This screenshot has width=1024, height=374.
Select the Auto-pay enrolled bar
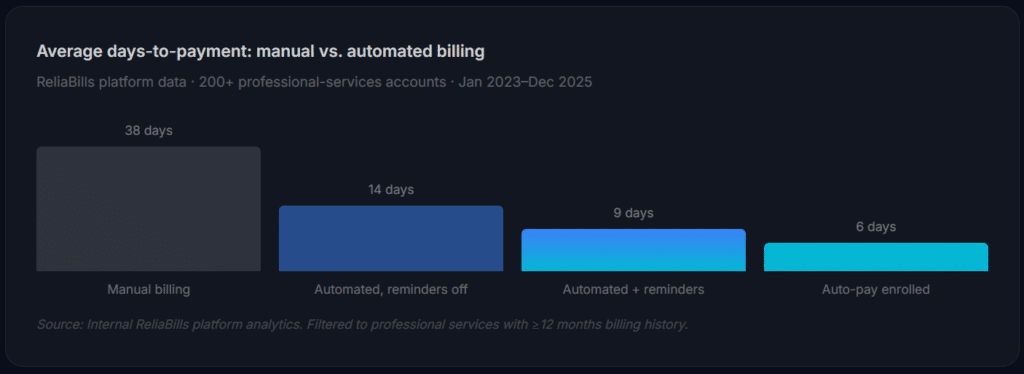(x=876, y=257)
